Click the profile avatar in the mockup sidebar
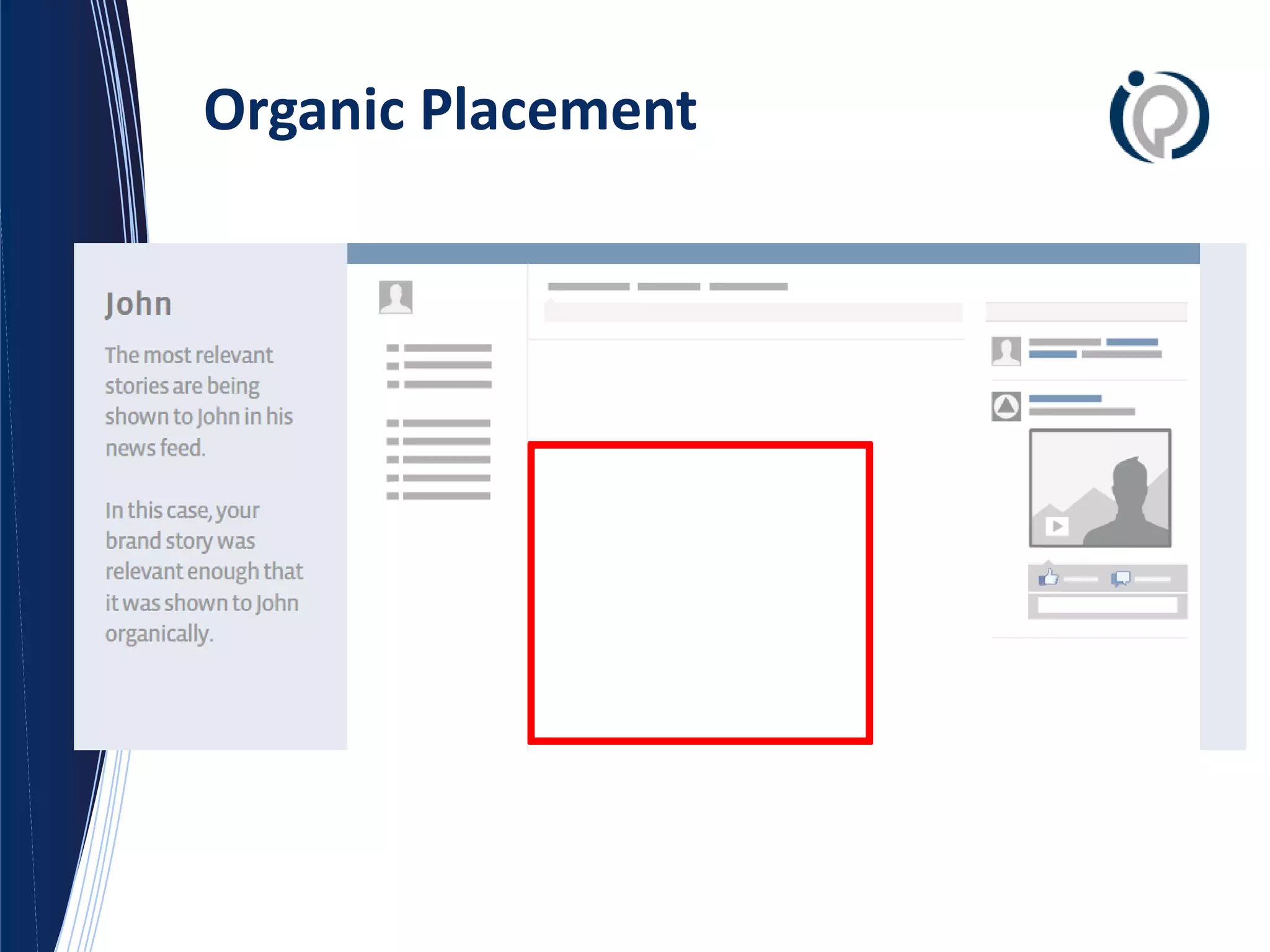 pyautogui.click(x=396, y=297)
